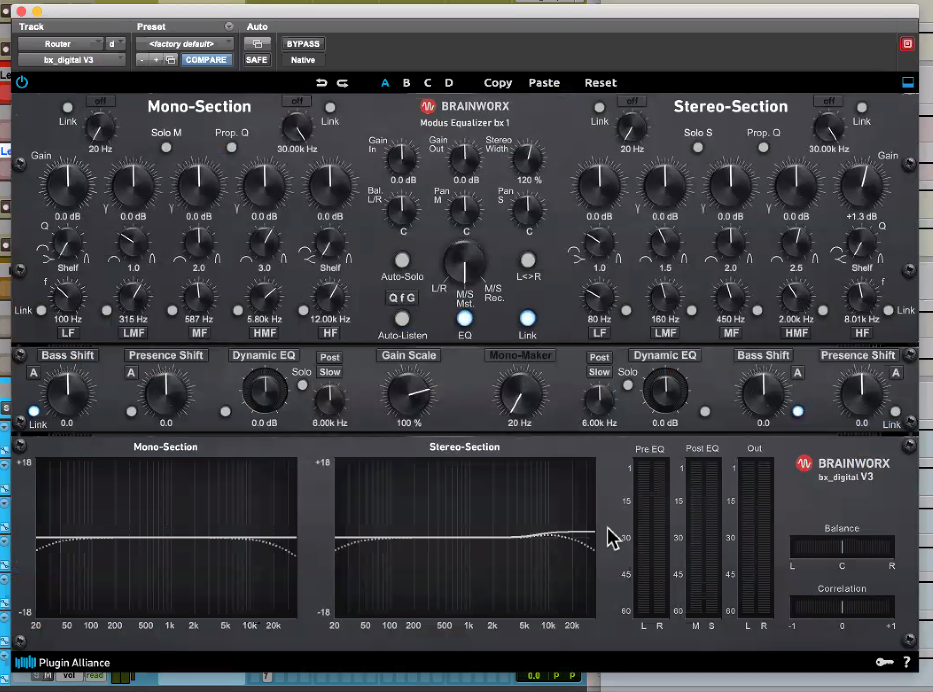Click the Mono HF band label
This screenshot has height=692, width=933.
[x=330, y=333]
